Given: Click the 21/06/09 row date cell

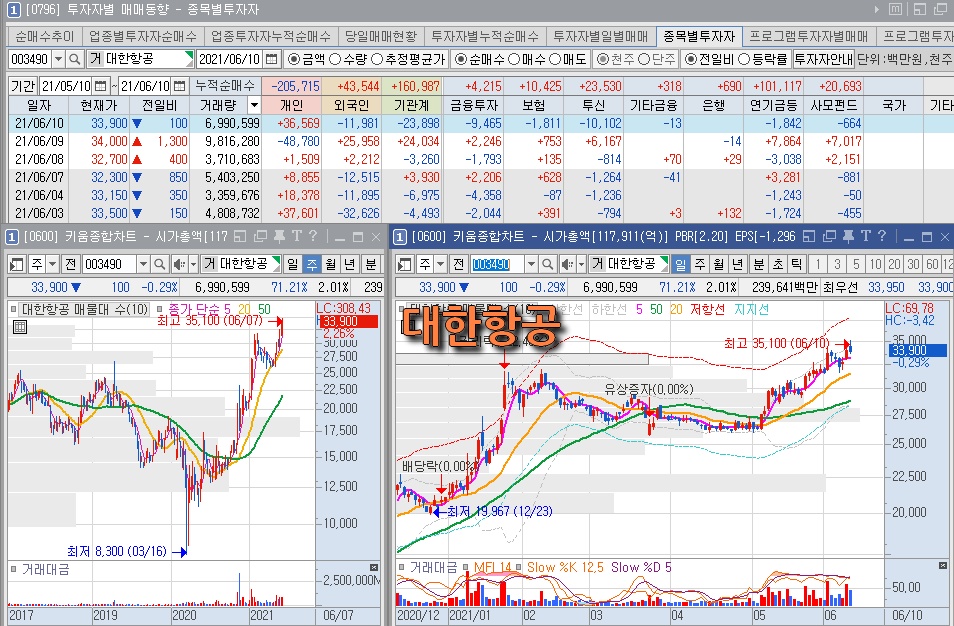Looking at the screenshot, I should [x=39, y=141].
